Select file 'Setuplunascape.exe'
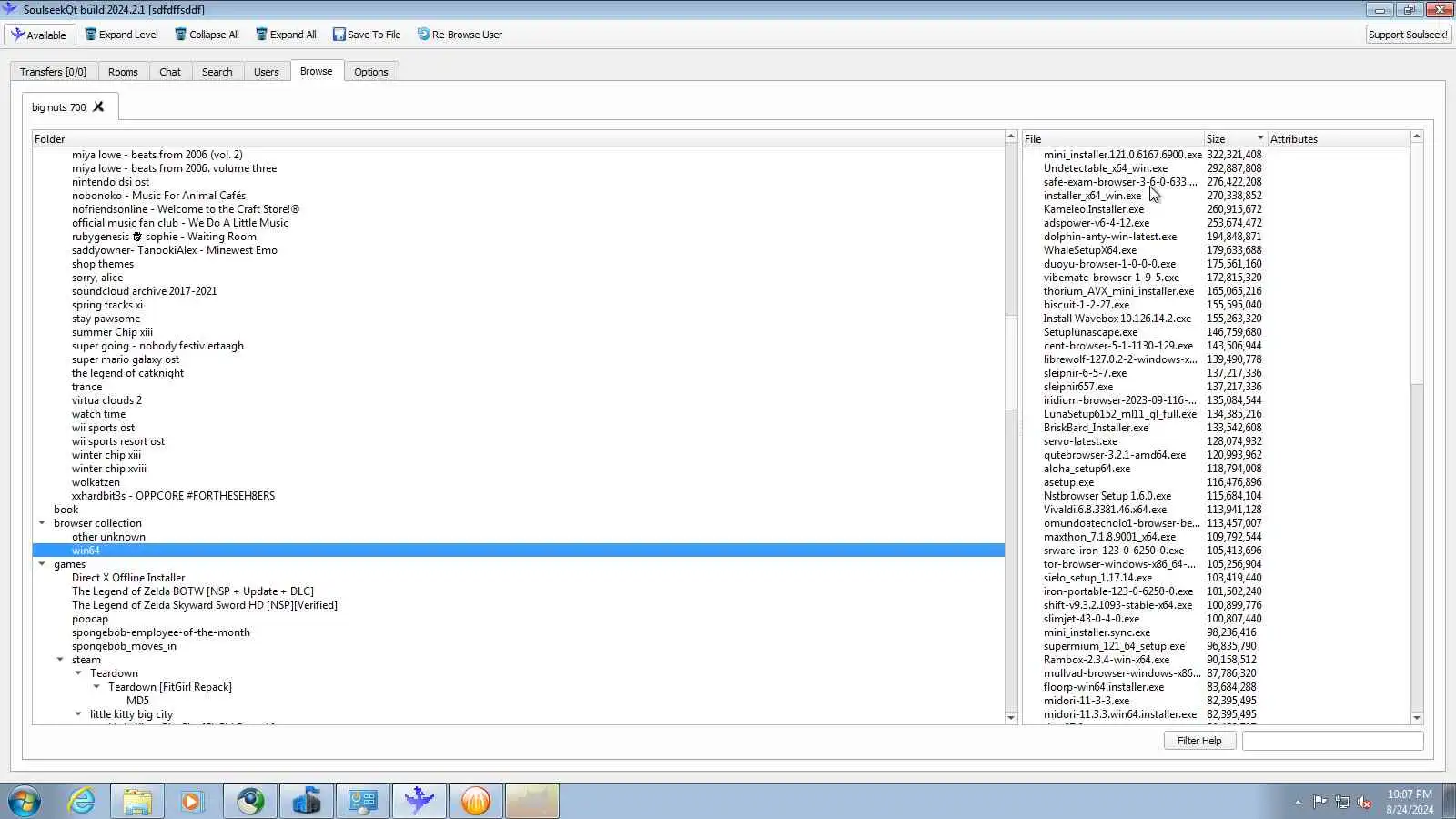Viewport: 1456px width, 819px height. coord(1090,332)
